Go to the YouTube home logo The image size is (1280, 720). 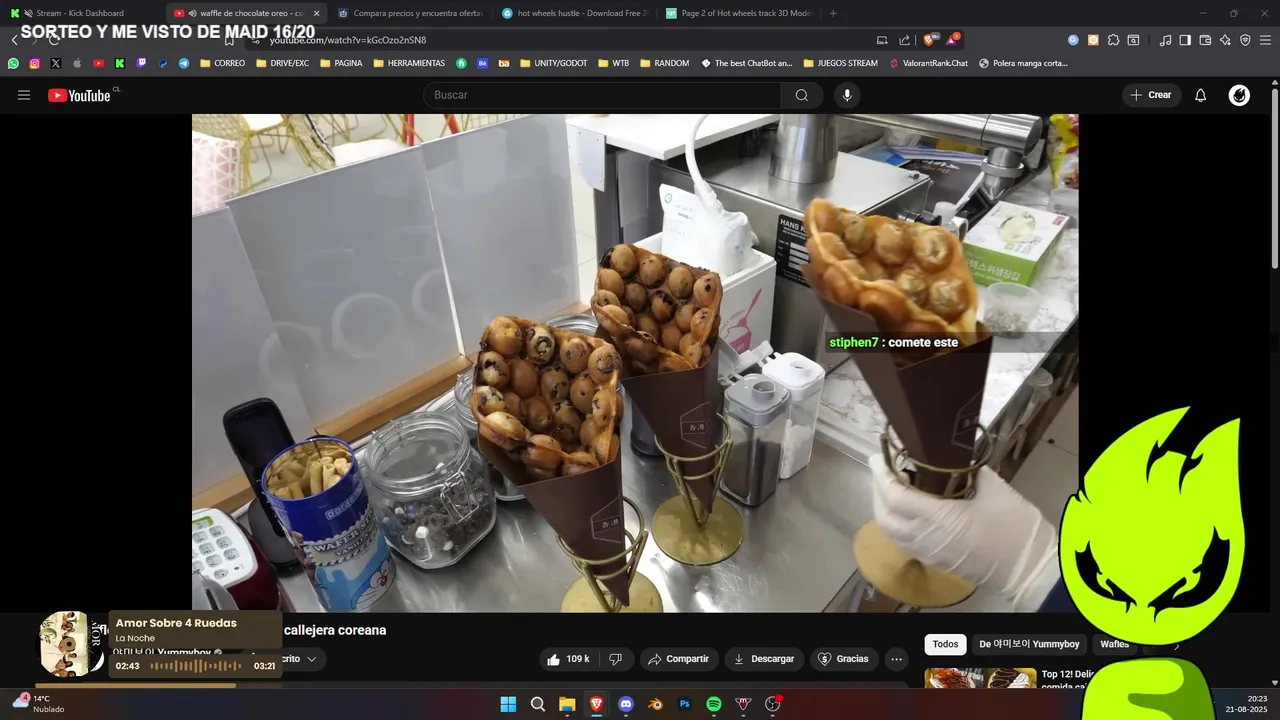coord(79,95)
